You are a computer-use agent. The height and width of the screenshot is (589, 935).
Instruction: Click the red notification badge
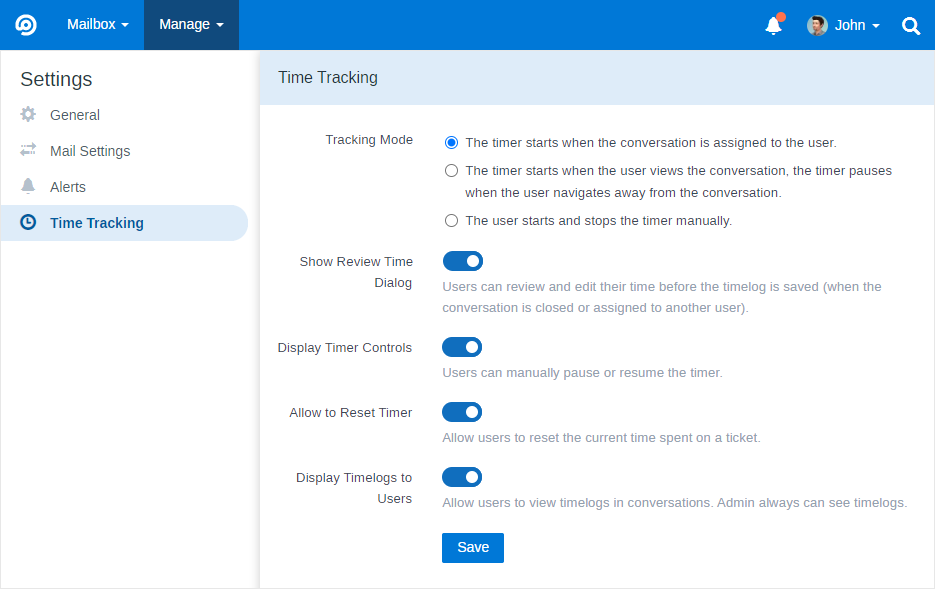(782, 15)
